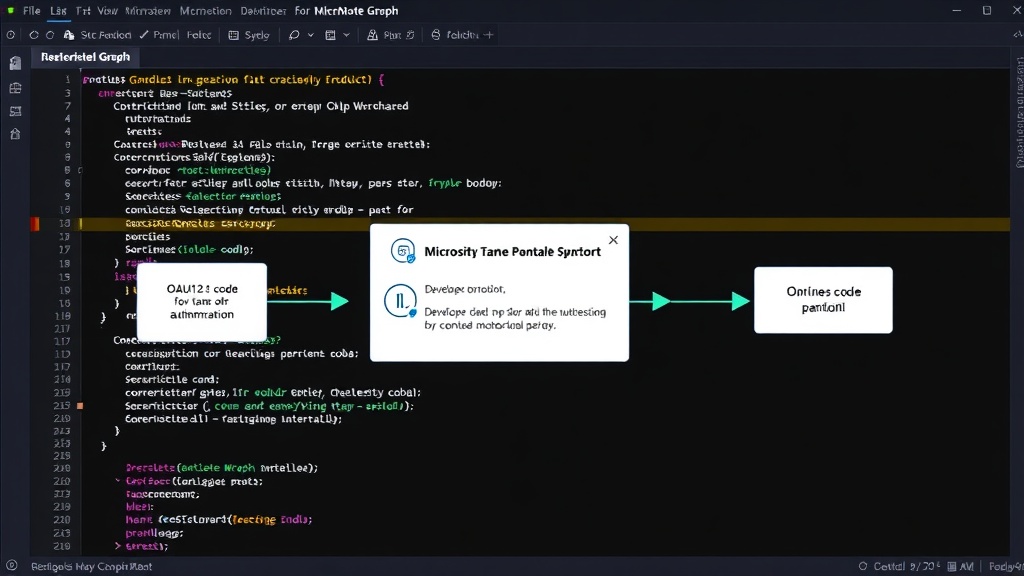
Task: Click the checkmark Pmel toolbar item
Action: coord(158,35)
